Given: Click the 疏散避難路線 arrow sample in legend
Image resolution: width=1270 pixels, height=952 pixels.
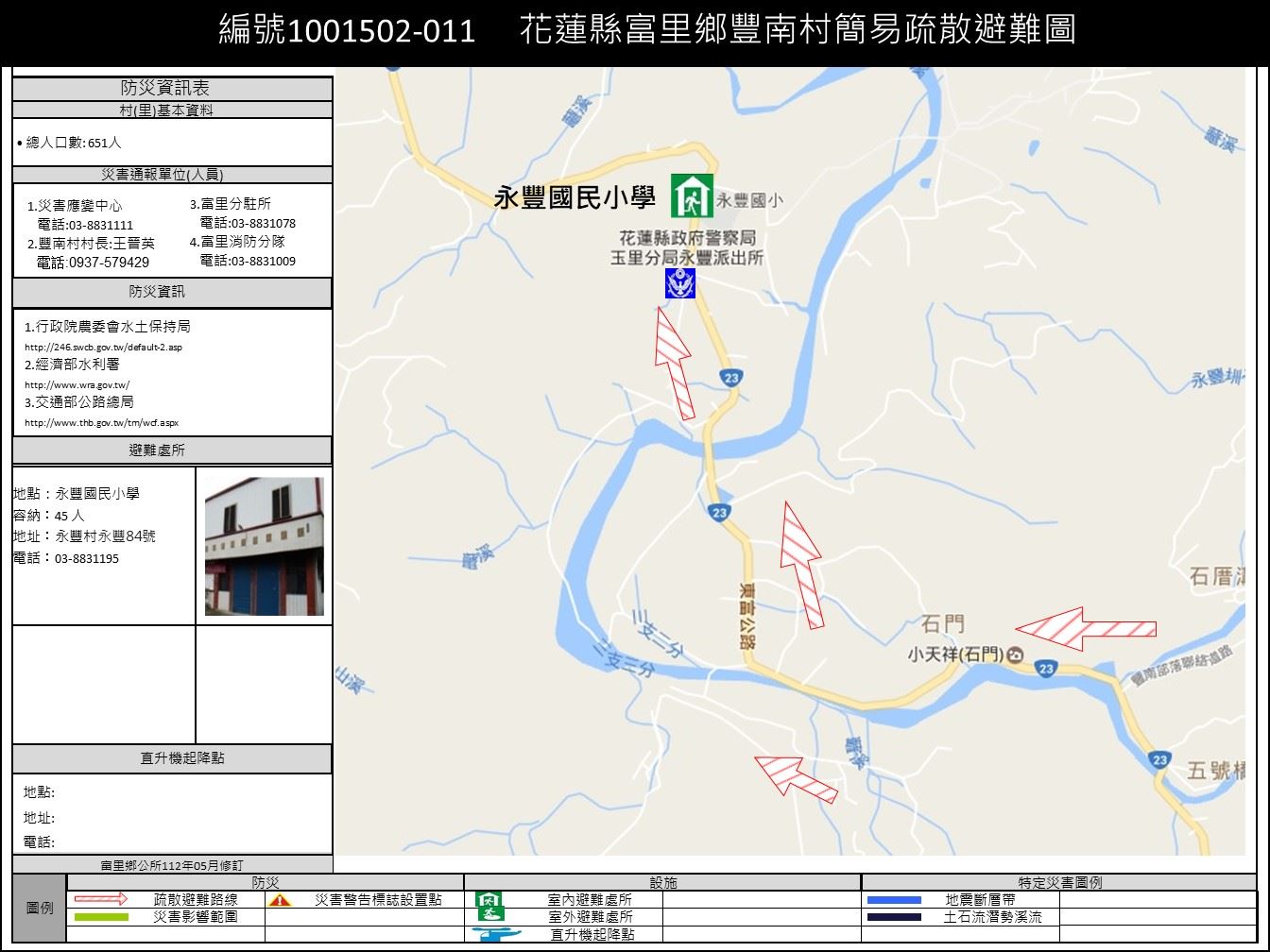Looking at the screenshot, I should click(x=98, y=900).
